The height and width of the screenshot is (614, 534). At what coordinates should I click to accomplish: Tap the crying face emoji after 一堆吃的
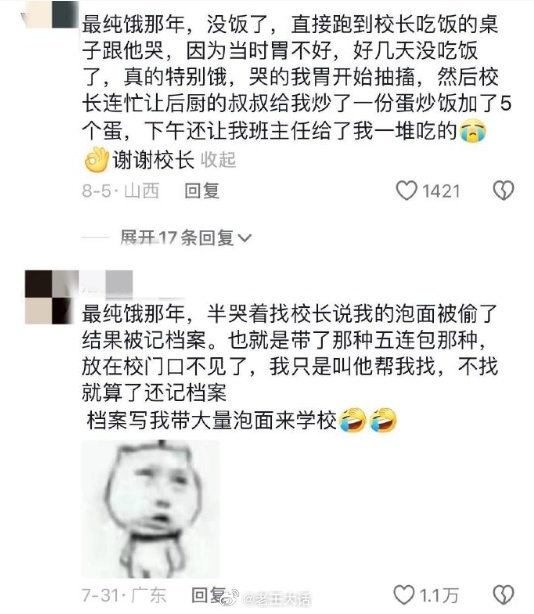click(473, 132)
